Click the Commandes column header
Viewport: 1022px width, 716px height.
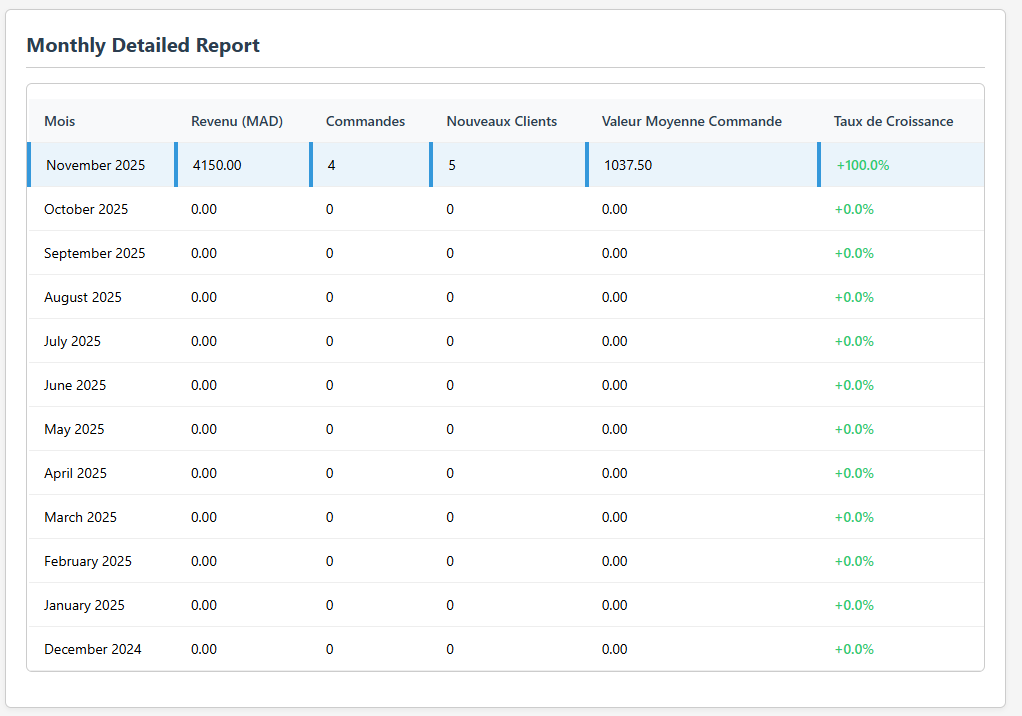click(x=365, y=121)
